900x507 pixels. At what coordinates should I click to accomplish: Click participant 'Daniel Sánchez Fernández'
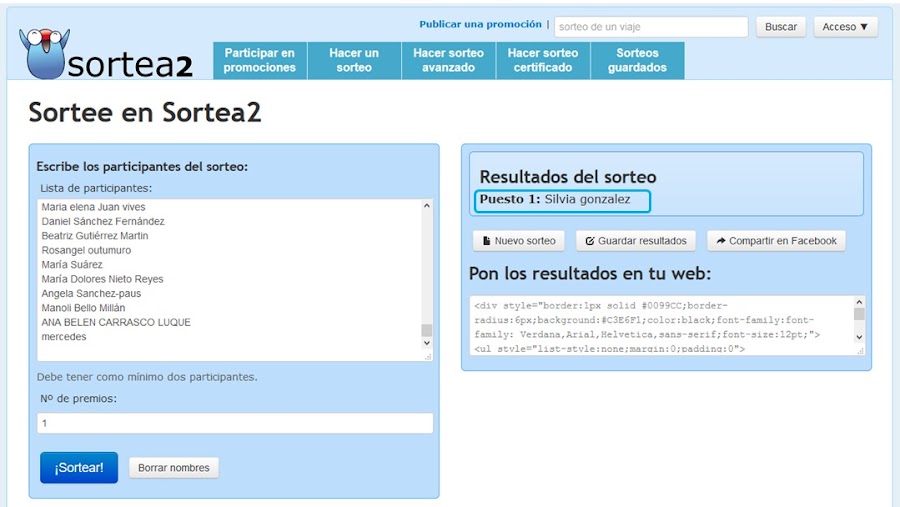click(x=103, y=221)
